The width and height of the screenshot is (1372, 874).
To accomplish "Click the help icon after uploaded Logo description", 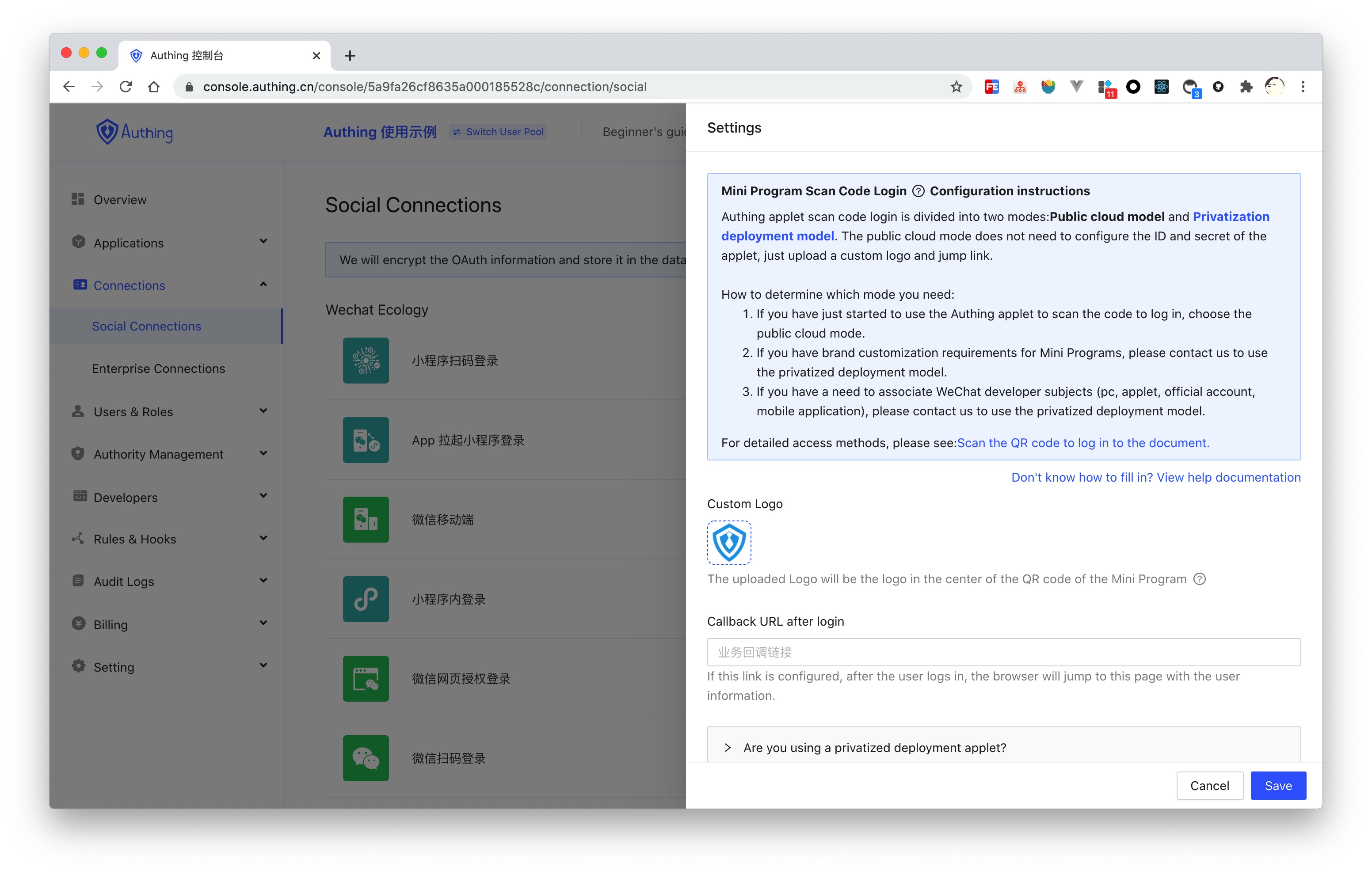I will [x=1199, y=579].
